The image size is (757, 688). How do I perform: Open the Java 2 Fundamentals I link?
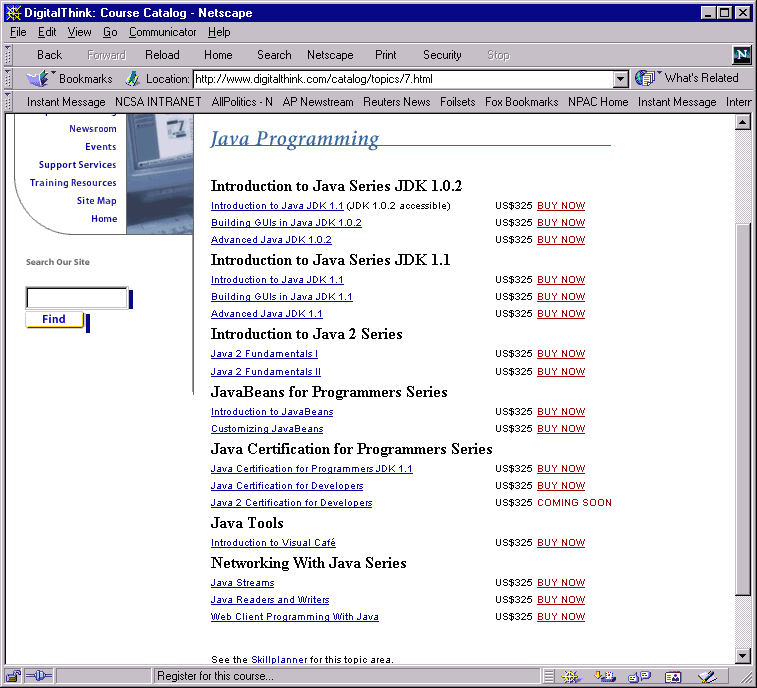click(264, 354)
